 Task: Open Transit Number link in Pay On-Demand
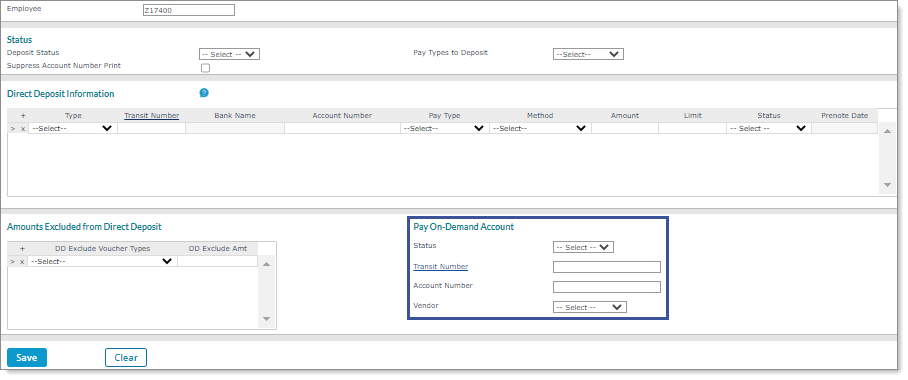click(441, 266)
